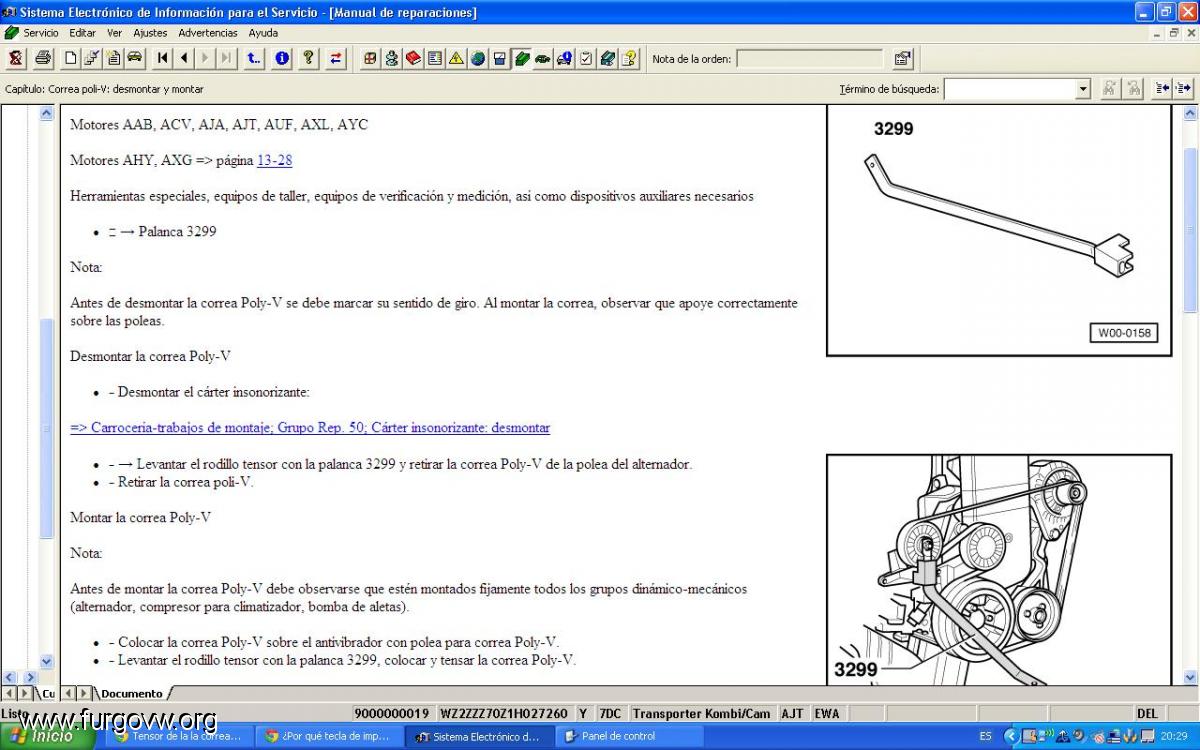The width and height of the screenshot is (1200, 750).
Task: Open the Ajustes menu
Action: coord(150,33)
